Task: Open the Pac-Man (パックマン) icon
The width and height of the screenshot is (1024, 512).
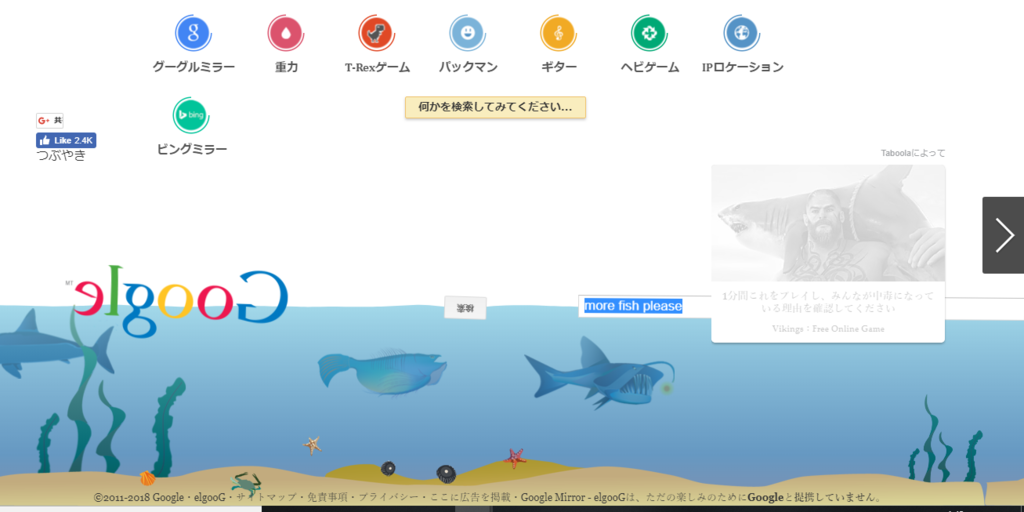Action: (467, 33)
